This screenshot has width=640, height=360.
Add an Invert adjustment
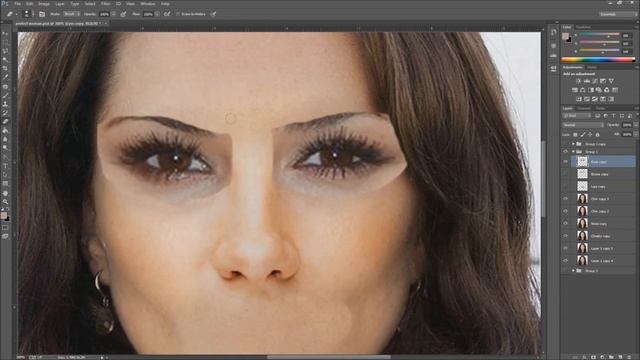578,99
